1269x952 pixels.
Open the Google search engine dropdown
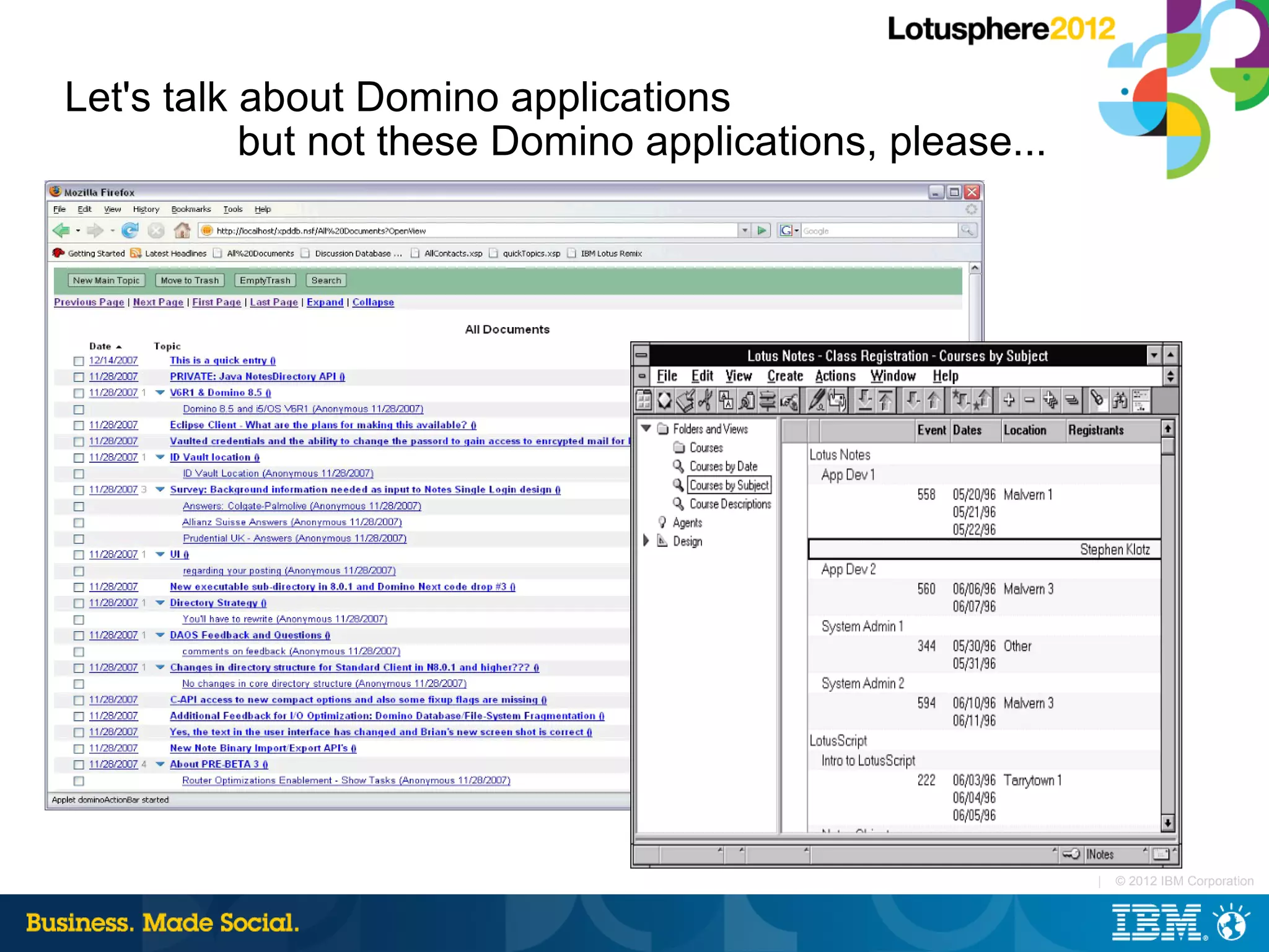(789, 231)
